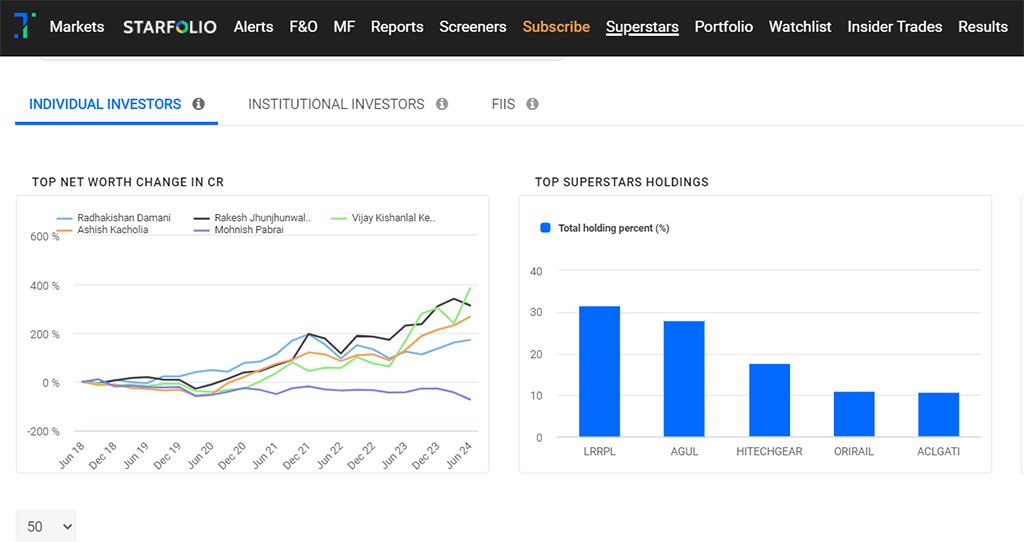Open the MF section
Screen dimensions: 1024x542
pos(344,27)
